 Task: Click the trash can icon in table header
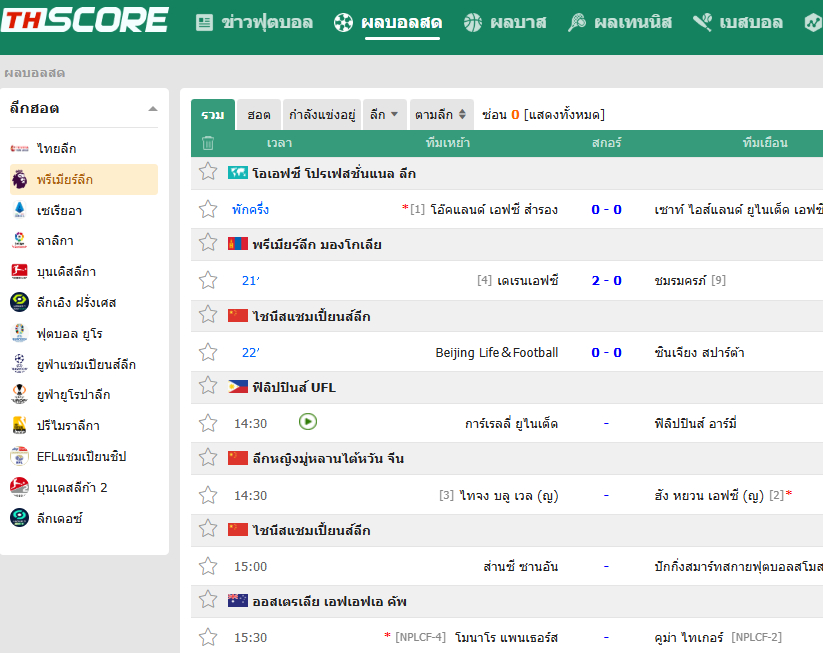point(208,143)
